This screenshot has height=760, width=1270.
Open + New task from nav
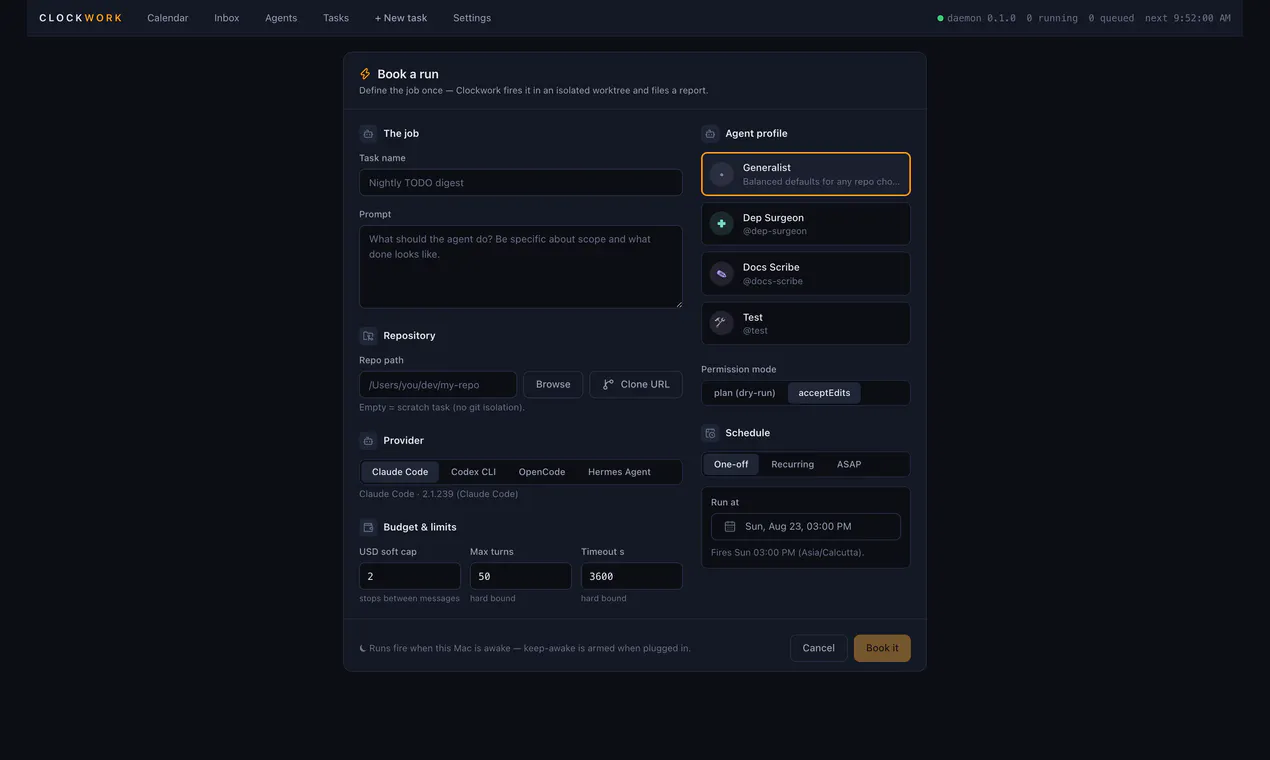pyautogui.click(x=401, y=18)
